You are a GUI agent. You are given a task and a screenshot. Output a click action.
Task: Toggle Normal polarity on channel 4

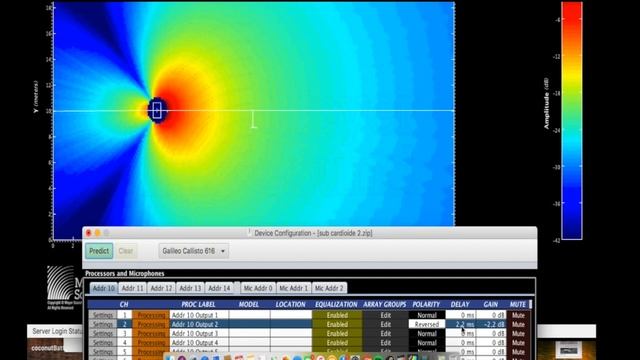[x=427, y=343]
